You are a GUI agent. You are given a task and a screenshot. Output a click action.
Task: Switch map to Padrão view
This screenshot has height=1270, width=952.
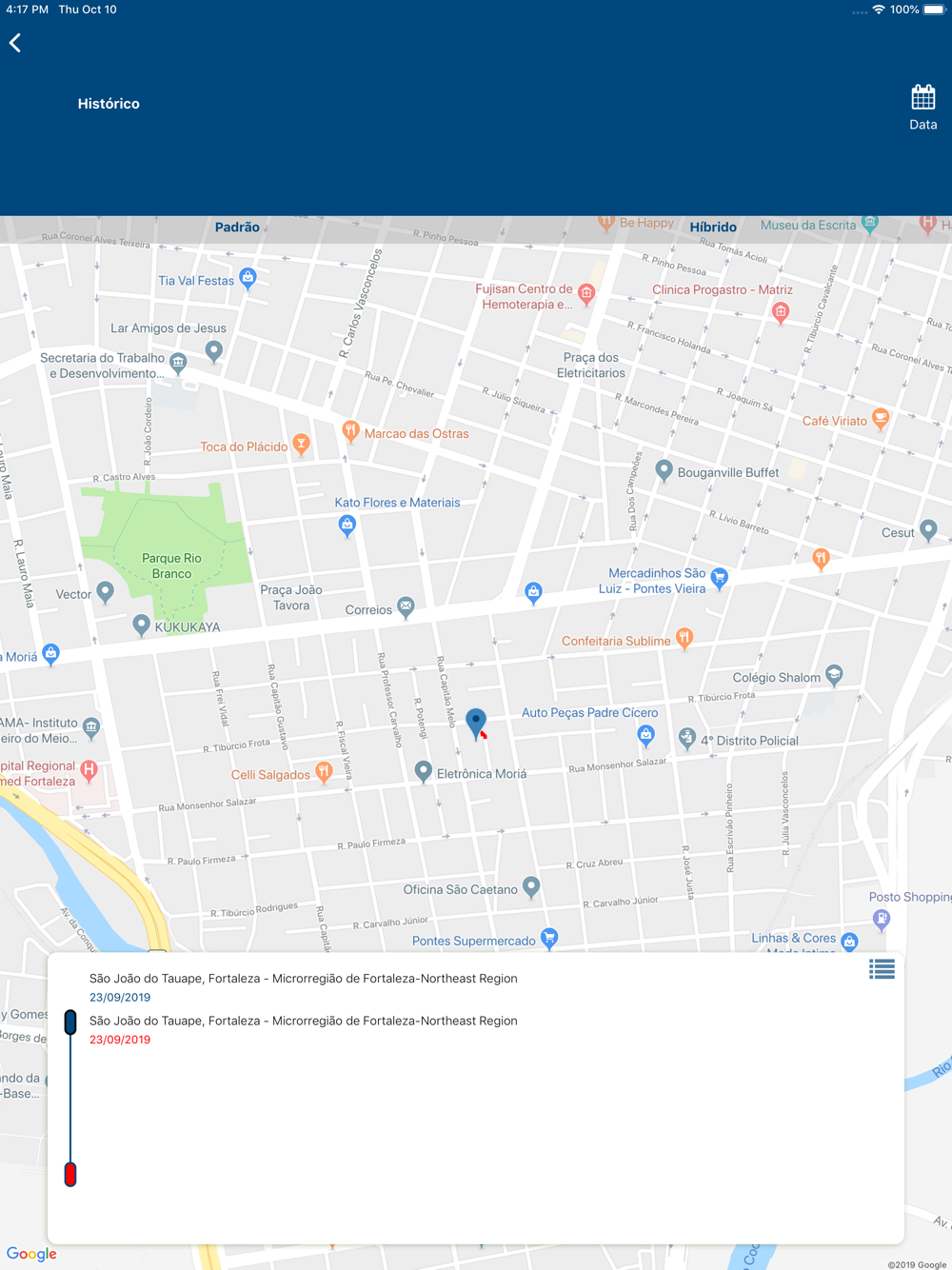point(237,228)
